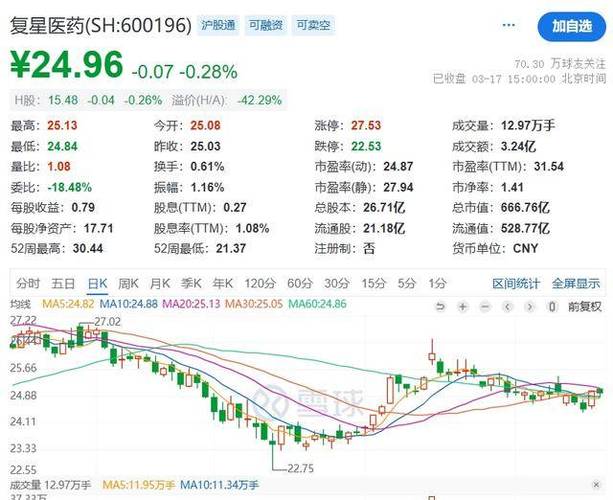Click the chart high label 27.02
Viewport: 613px width, 500px height.
108,322
